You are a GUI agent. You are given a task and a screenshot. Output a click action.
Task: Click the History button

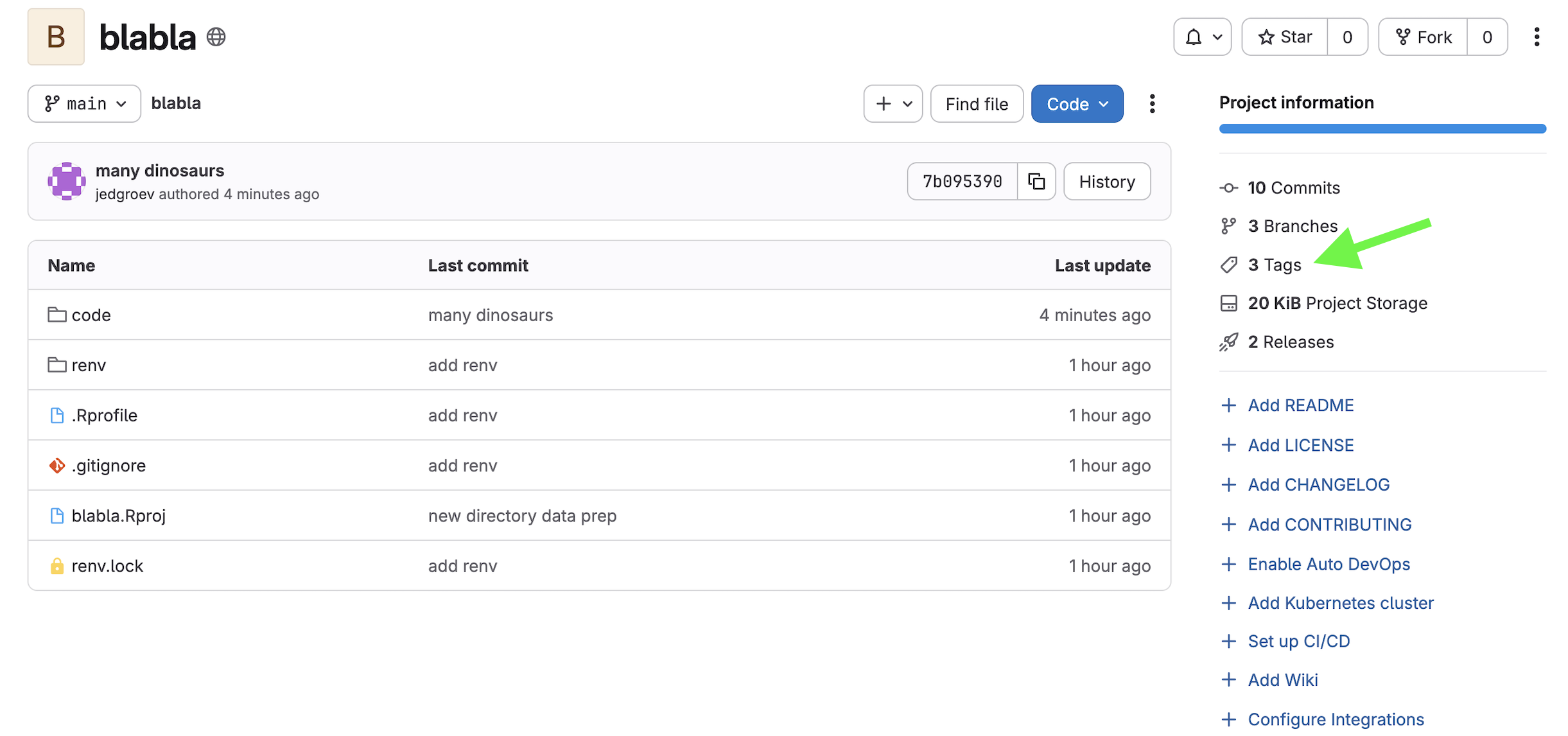(1106, 182)
